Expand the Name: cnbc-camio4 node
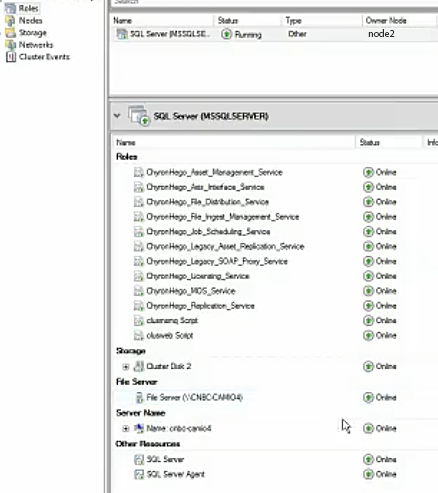438x493 pixels. [125, 429]
